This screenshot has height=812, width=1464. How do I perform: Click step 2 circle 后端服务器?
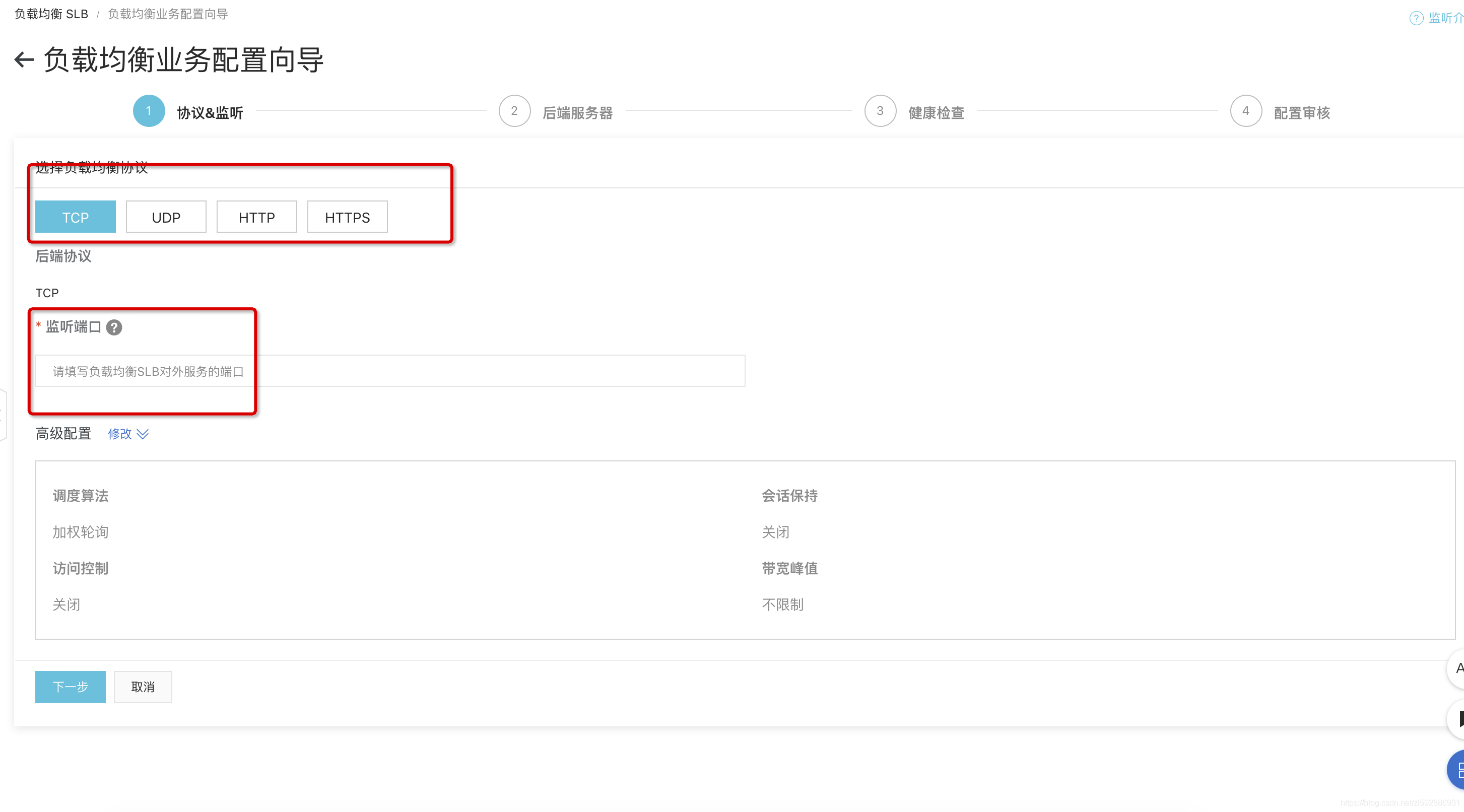click(514, 111)
